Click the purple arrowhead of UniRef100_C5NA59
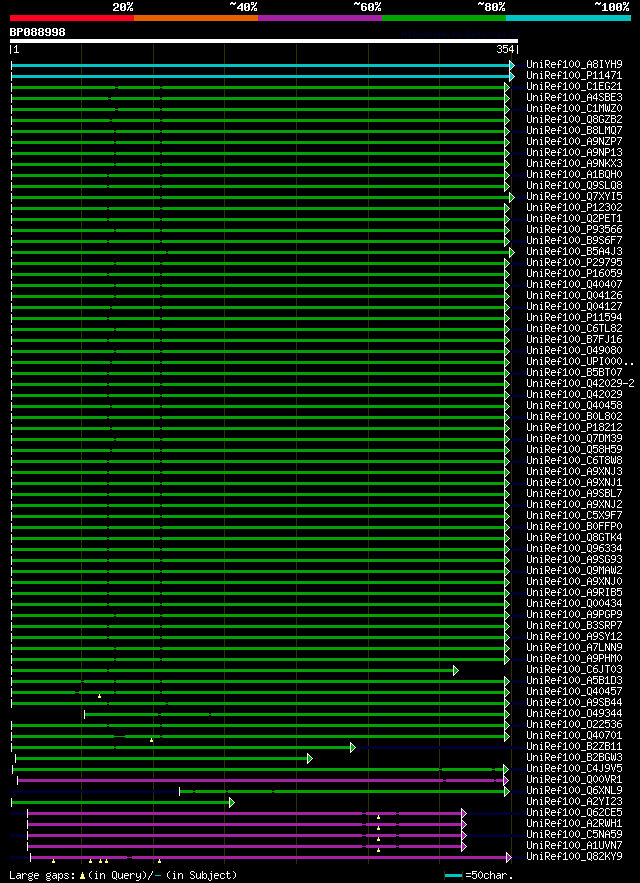The width and height of the screenshot is (640, 883). pos(464,835)
